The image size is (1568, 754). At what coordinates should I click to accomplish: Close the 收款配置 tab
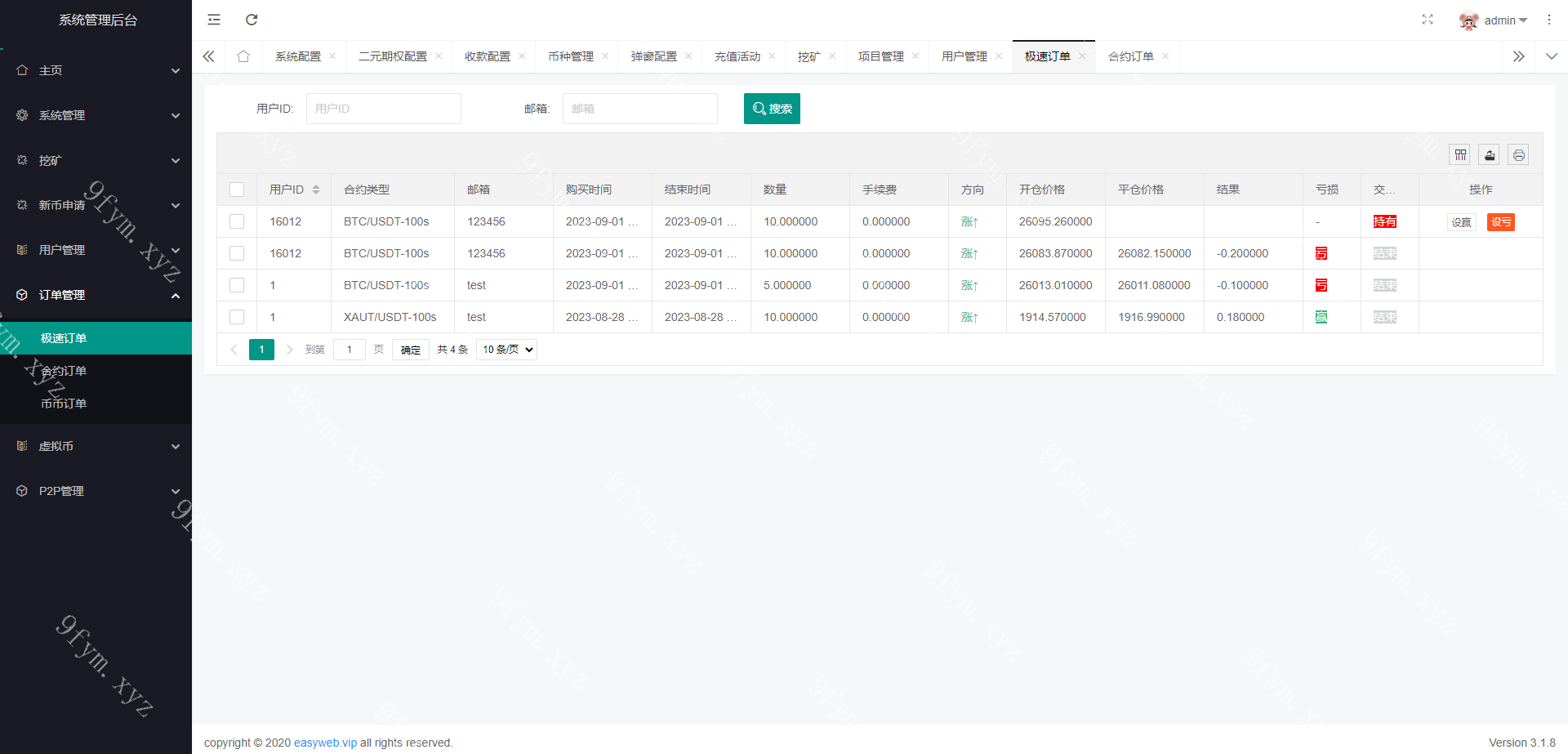pos(522,56)
